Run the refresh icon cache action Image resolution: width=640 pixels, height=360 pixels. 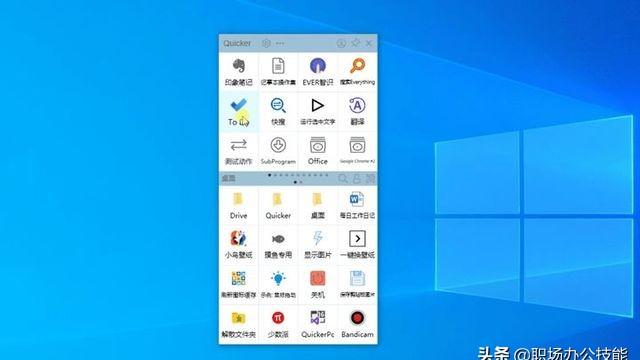point(238,284)
